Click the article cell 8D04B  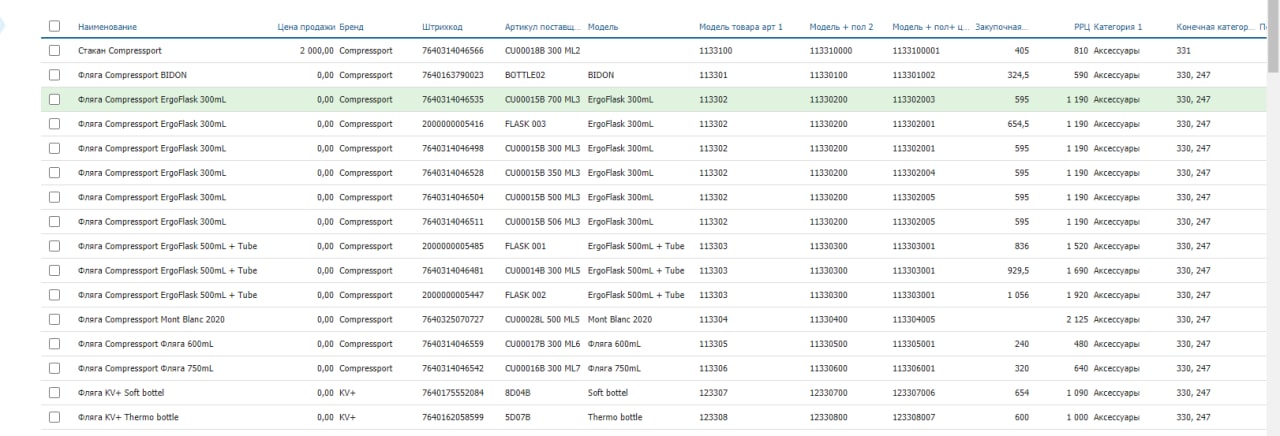pyautogui.click(x=518, y=393)
